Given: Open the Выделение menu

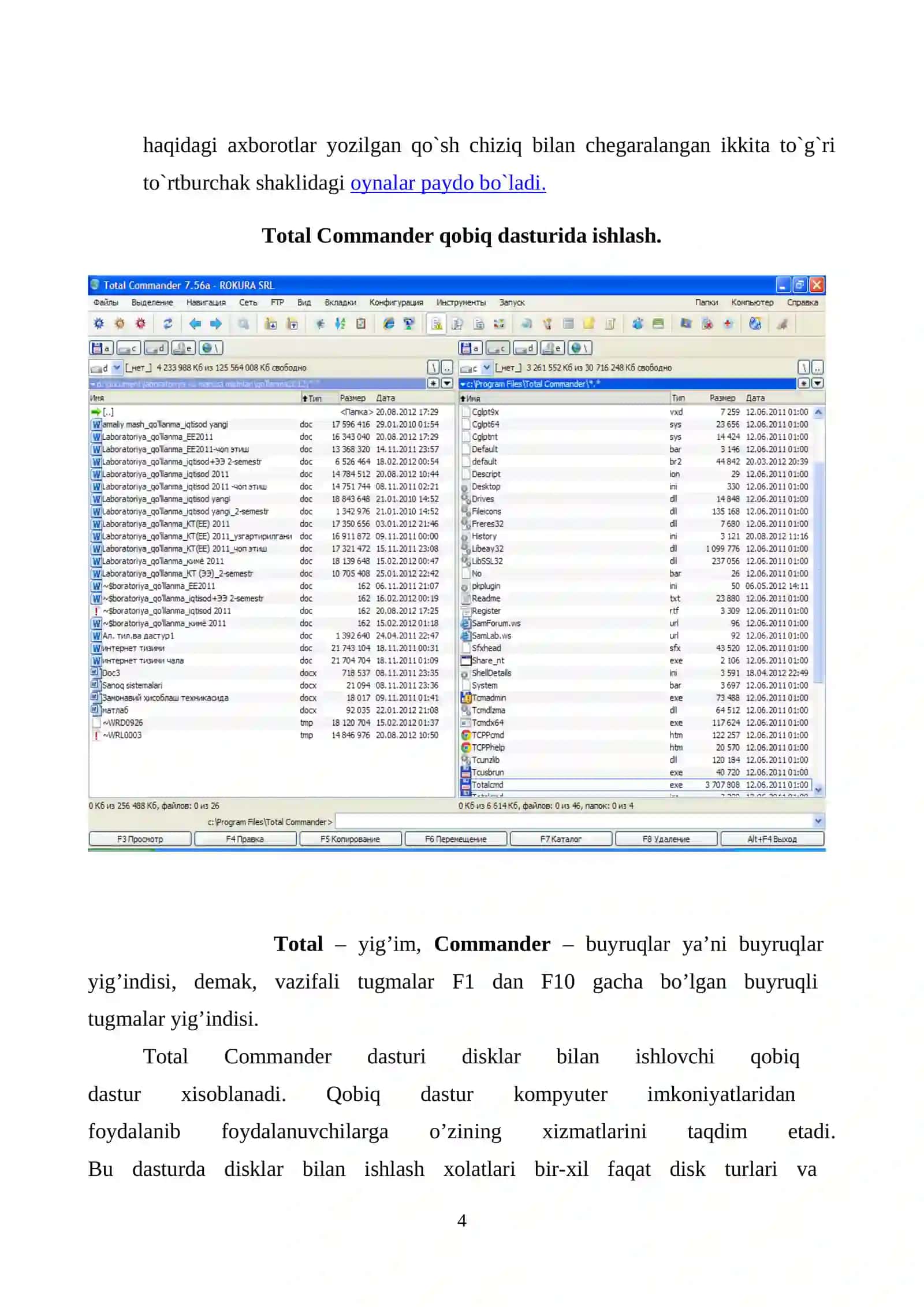Looking at the screenshot, I should (x=152, y=302).
